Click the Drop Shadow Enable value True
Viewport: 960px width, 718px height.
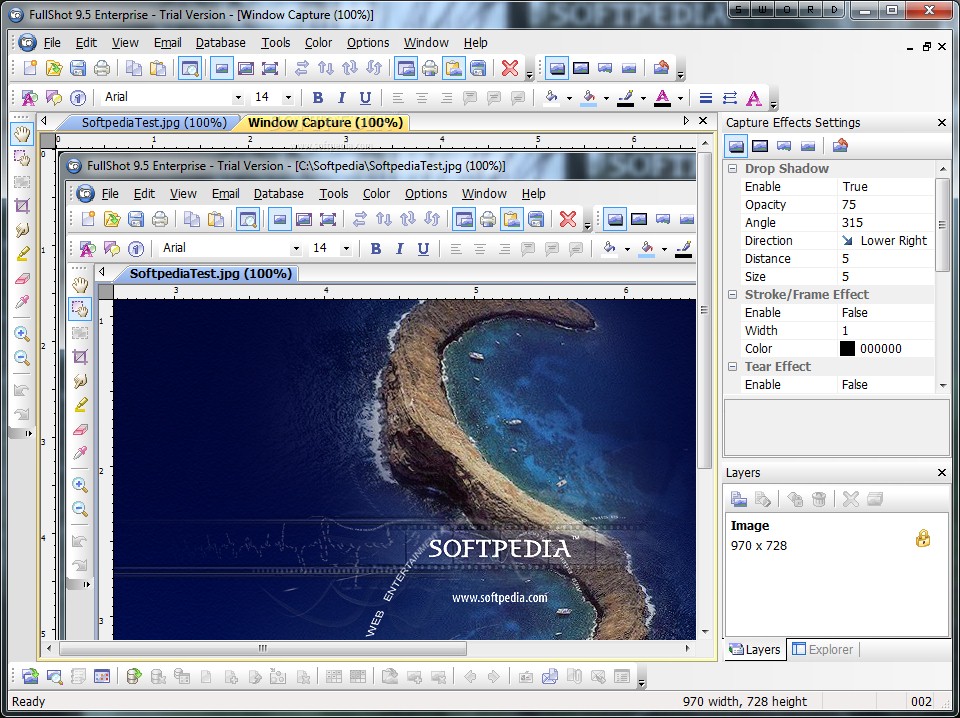[x=885, y=187]
